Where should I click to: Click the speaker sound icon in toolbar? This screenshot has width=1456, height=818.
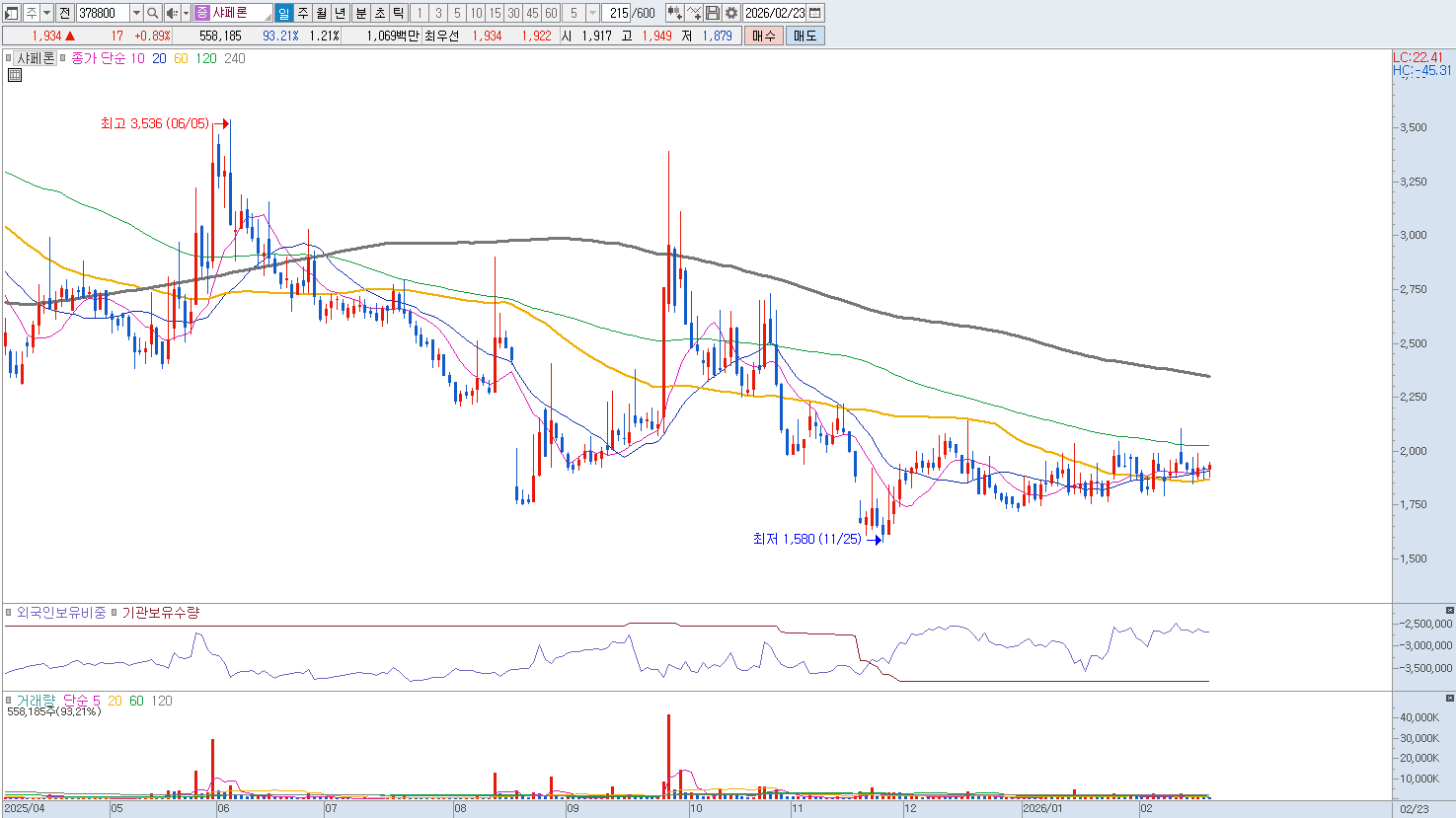(x=171, y=13)
